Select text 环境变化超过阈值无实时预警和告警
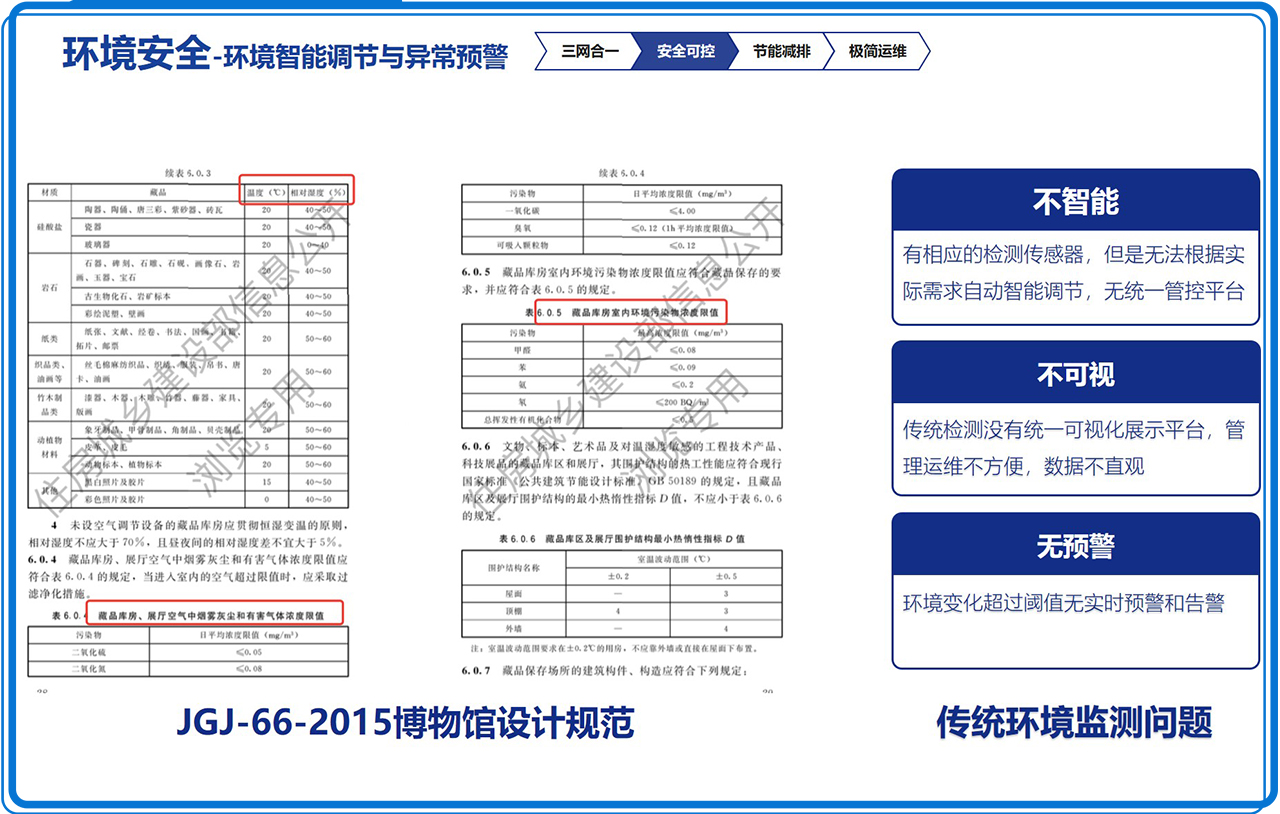Screen dimensions: 1280x814 (1063, 603)
